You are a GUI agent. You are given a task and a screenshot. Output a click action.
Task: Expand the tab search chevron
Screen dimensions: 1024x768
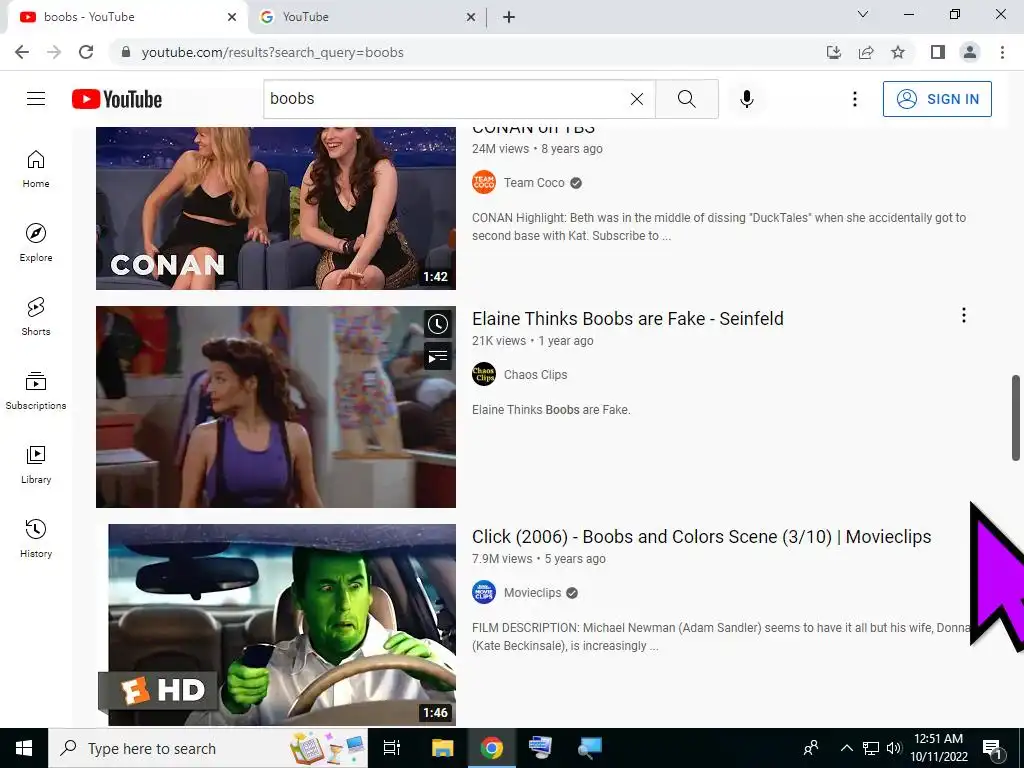pyautogui.click(x=863, y=14)
